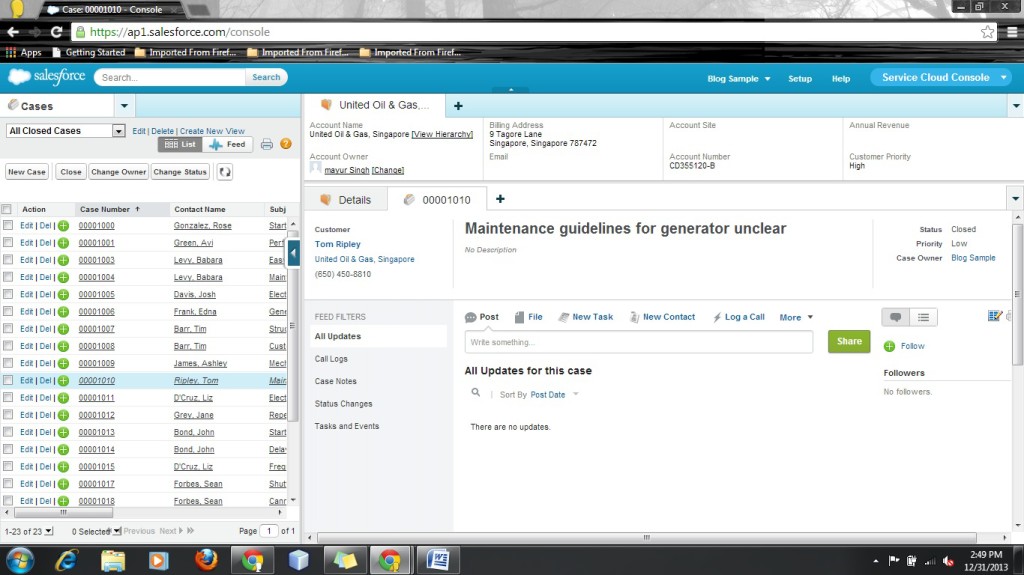Switch to the Details subtab
1024x575 pixels.
click(346, 199)
